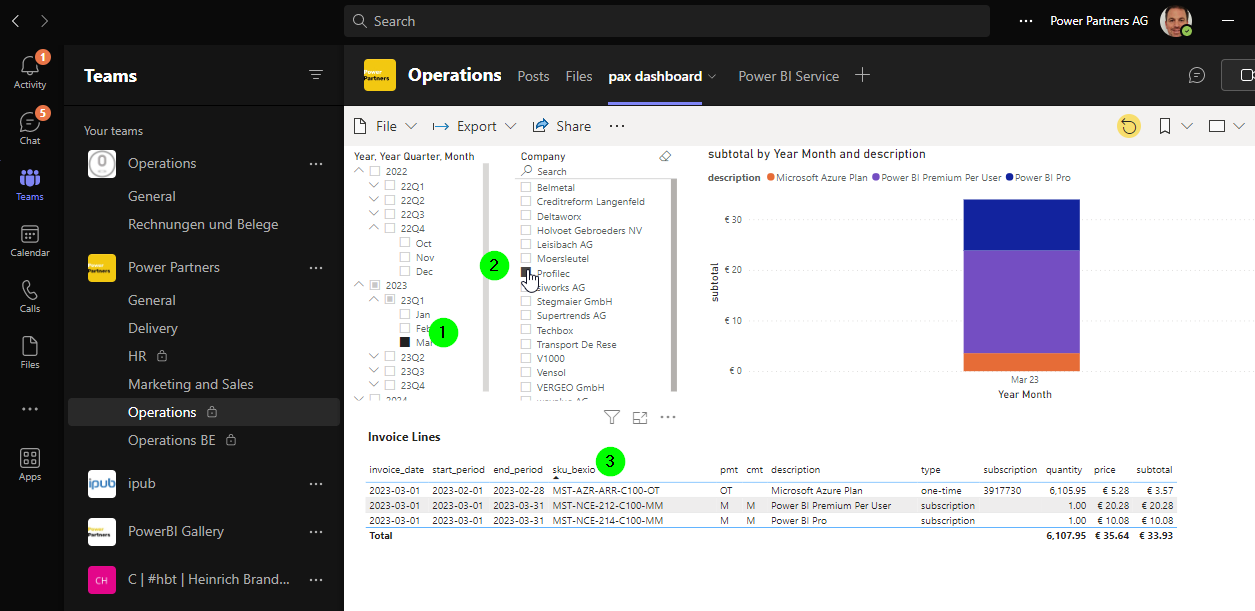Go back with the history left arrow
The image size is (1255, 611).
(x=15, y=20)
